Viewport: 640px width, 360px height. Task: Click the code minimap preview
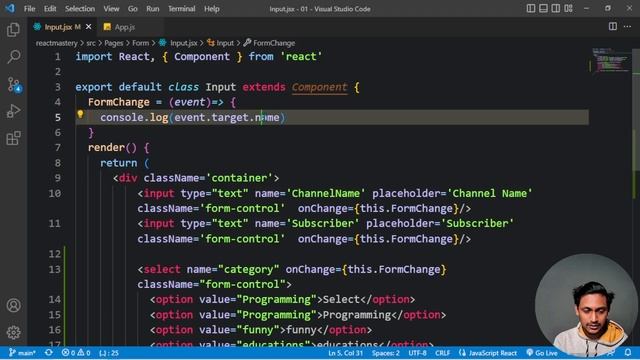[x=611, y=61]
